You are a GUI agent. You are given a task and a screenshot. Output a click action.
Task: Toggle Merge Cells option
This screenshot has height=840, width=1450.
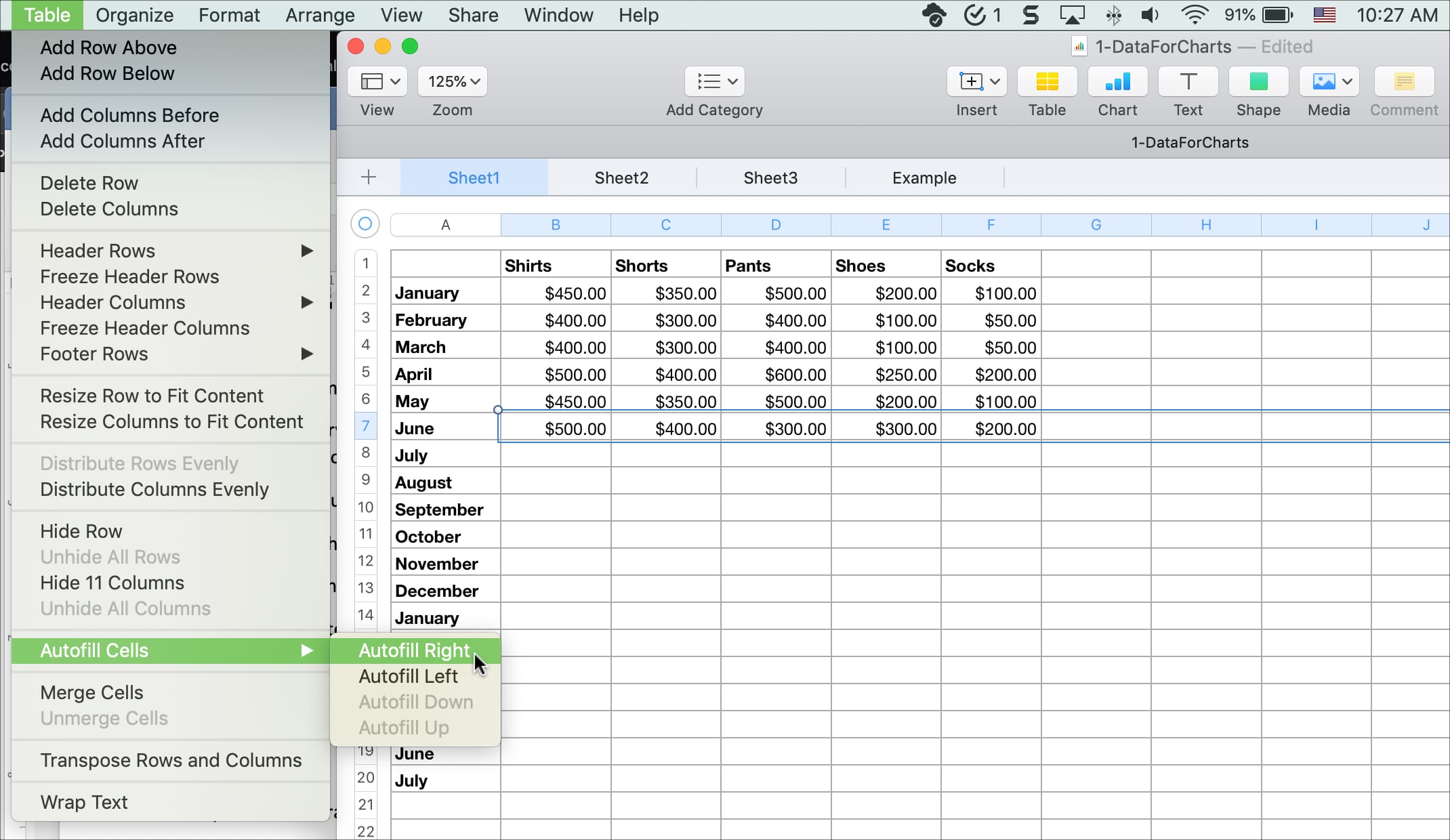(x=91, y=692)
